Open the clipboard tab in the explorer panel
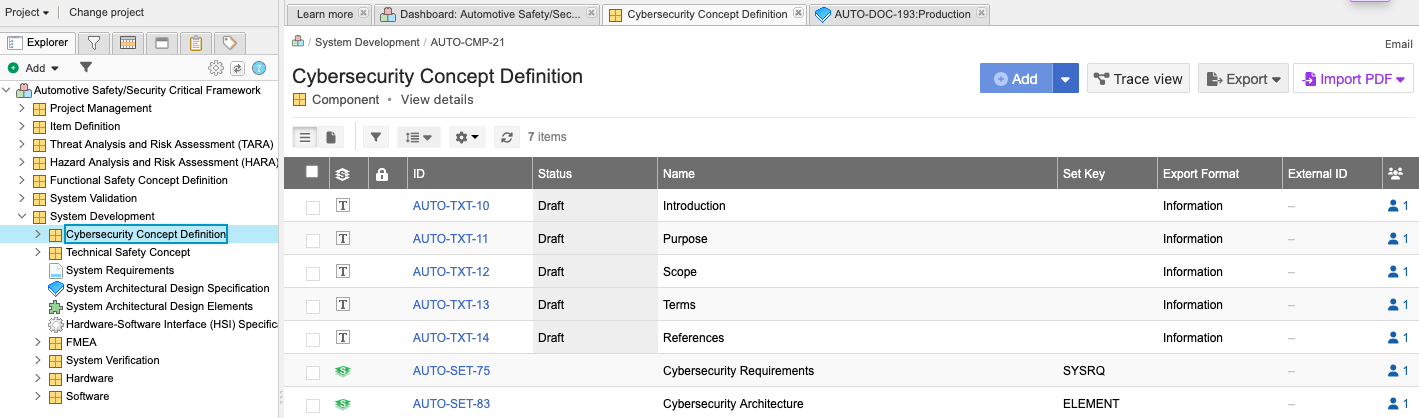1419x418 pixels. (195, 43)
